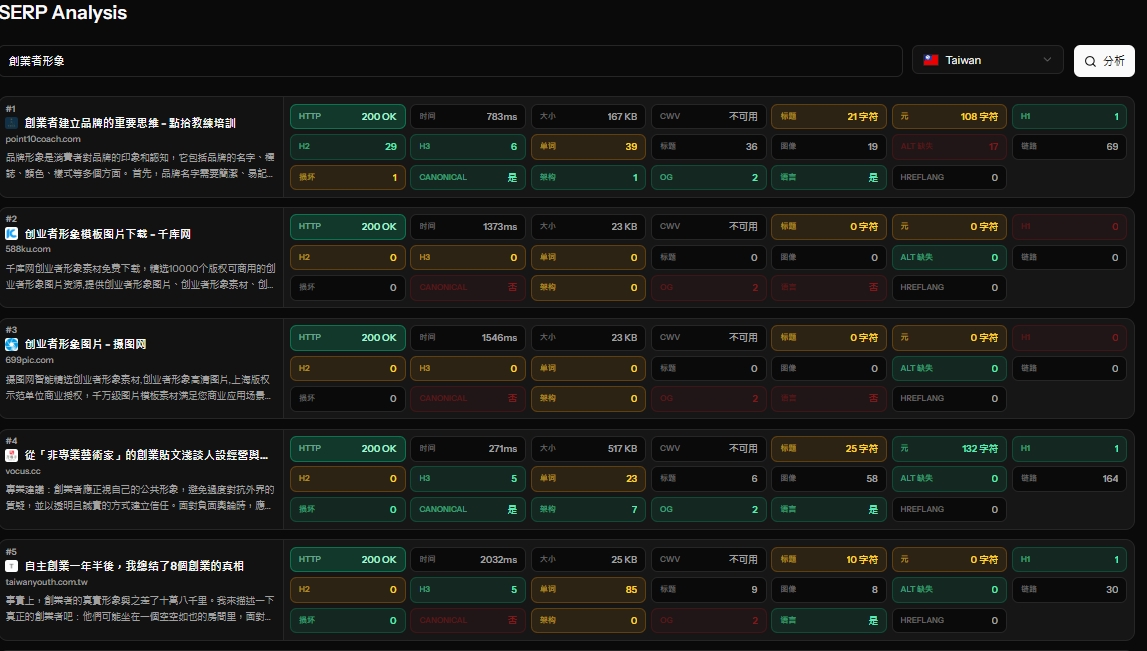Click the 132 字符 meta-length badge

949,448
